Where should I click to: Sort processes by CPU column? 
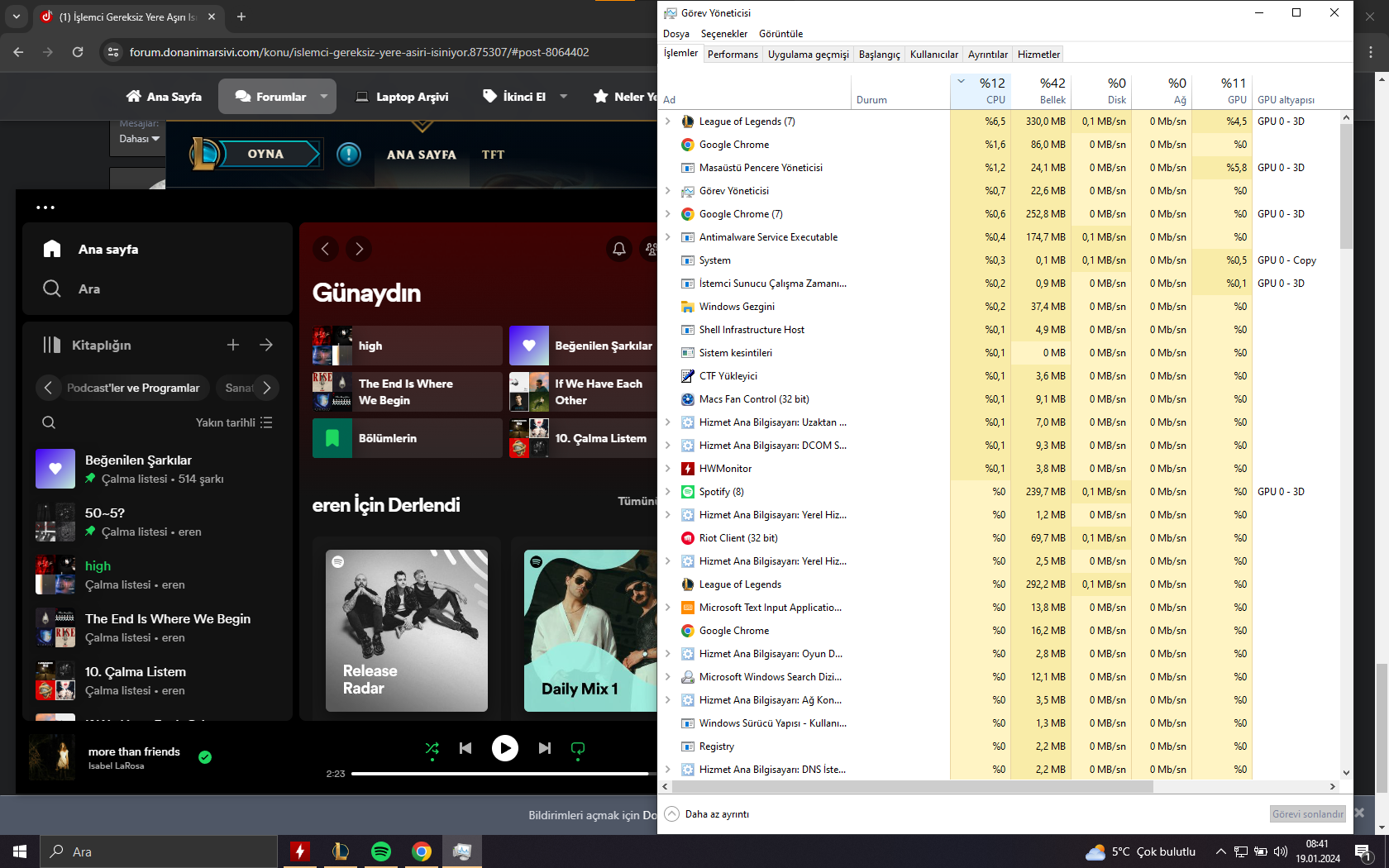click(x=981, y=91)
